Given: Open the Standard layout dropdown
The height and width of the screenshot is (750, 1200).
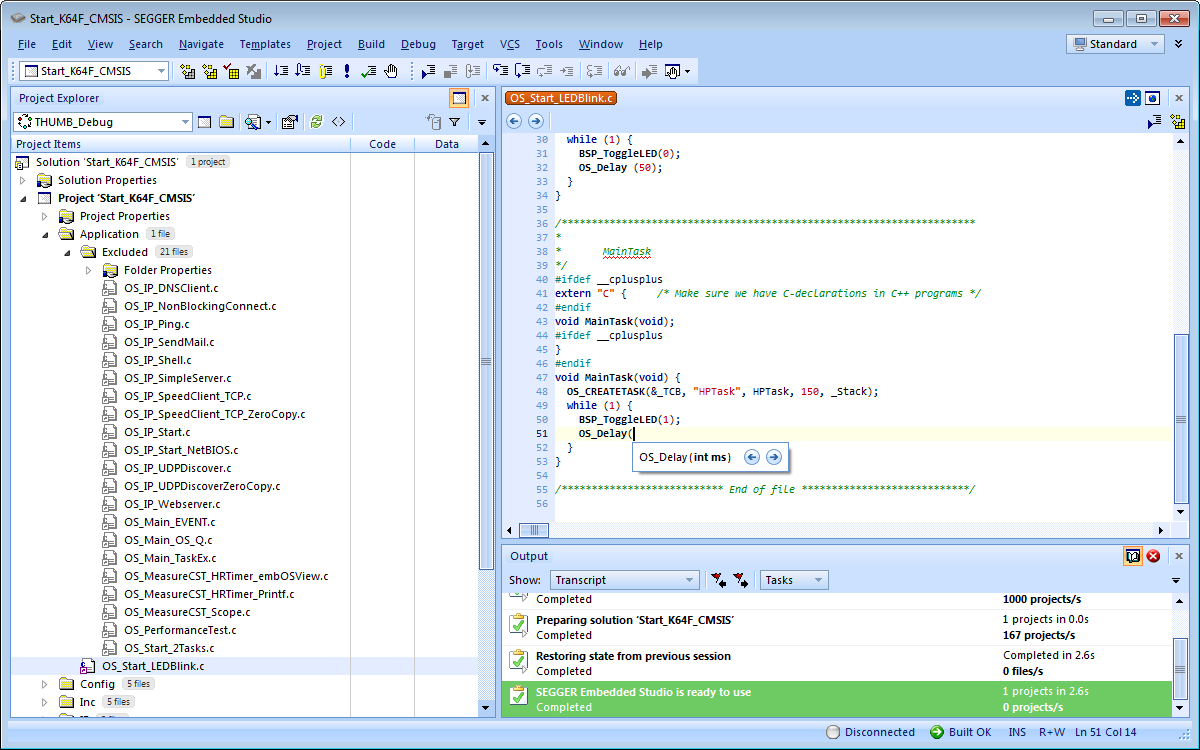Looking at the screenshot, I should click(x=1116, y=44).
